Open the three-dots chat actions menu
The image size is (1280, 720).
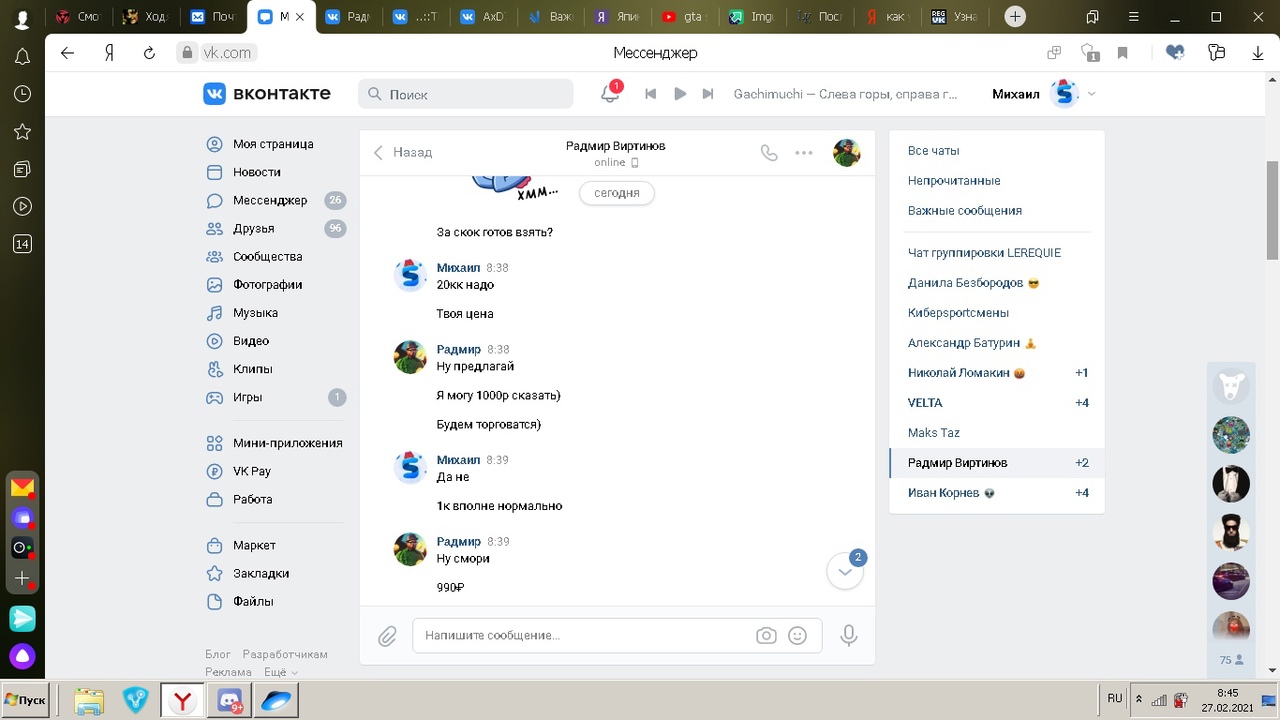click(804, 153)
